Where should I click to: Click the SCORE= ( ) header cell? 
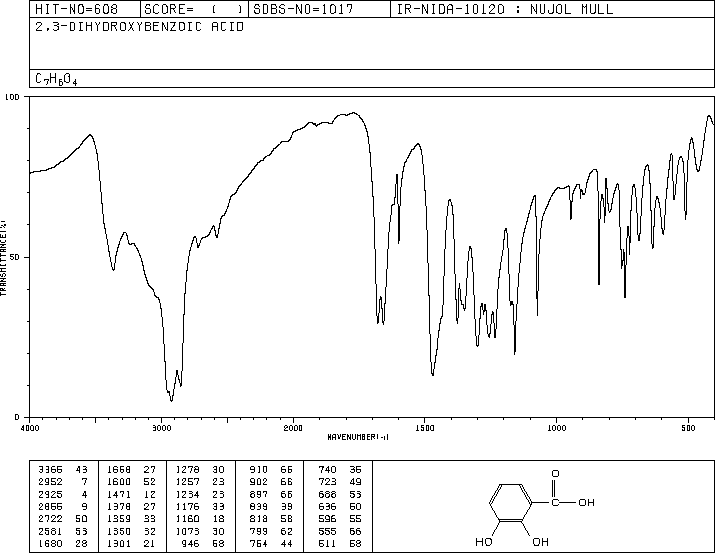click(x=194, y=9)
